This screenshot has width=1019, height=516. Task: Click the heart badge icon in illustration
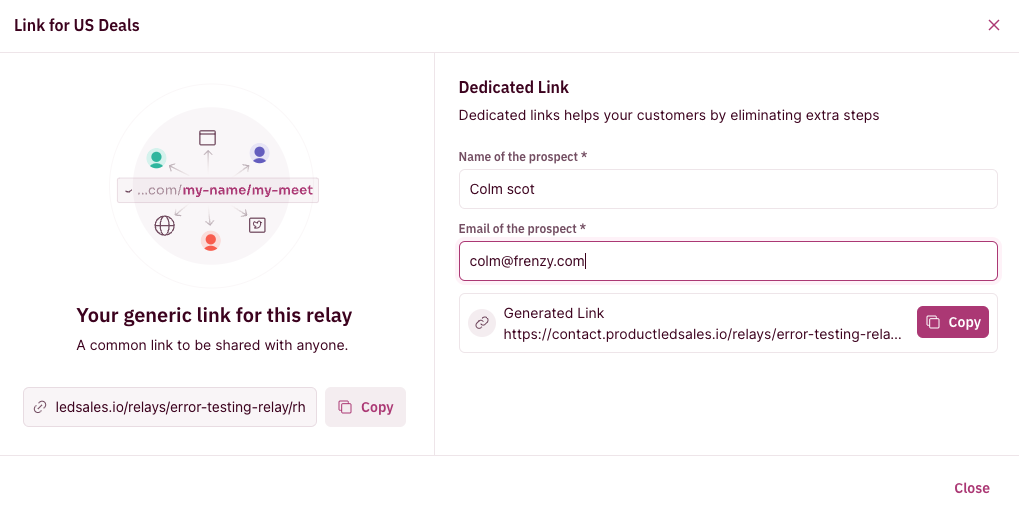pos(257,225)
